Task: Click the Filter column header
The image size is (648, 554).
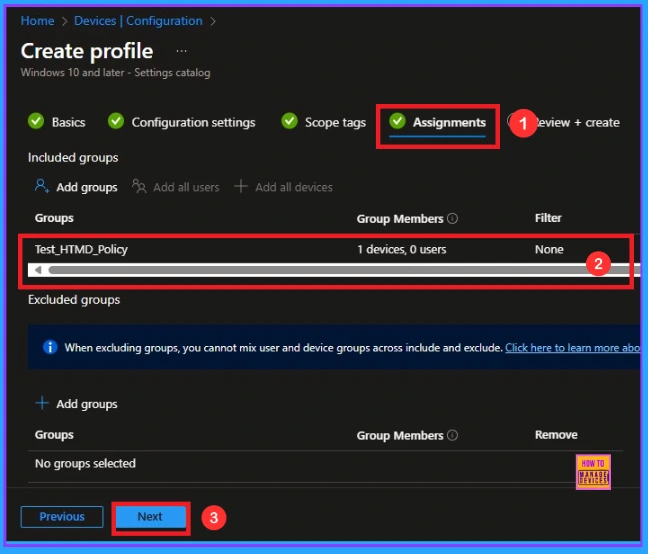Action: 548,218
